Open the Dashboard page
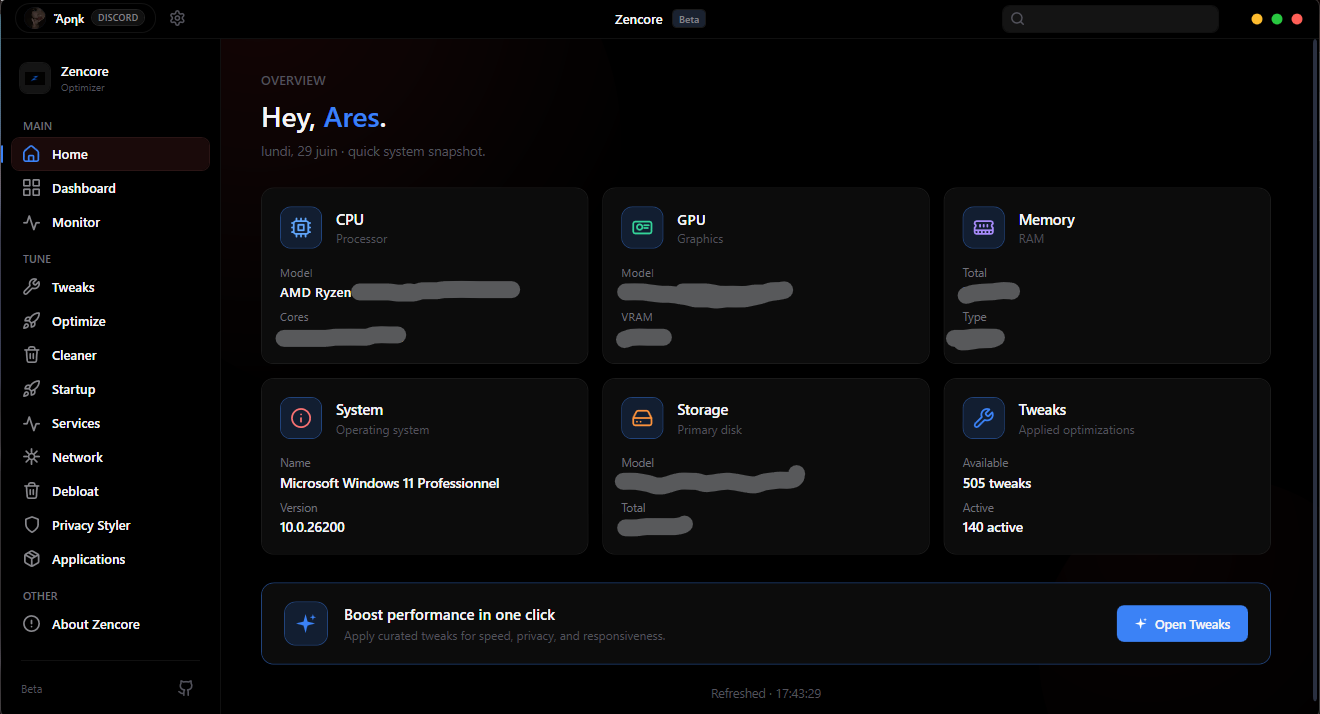The height and width of the screenshot is (714, 1320). click(110, 188)
